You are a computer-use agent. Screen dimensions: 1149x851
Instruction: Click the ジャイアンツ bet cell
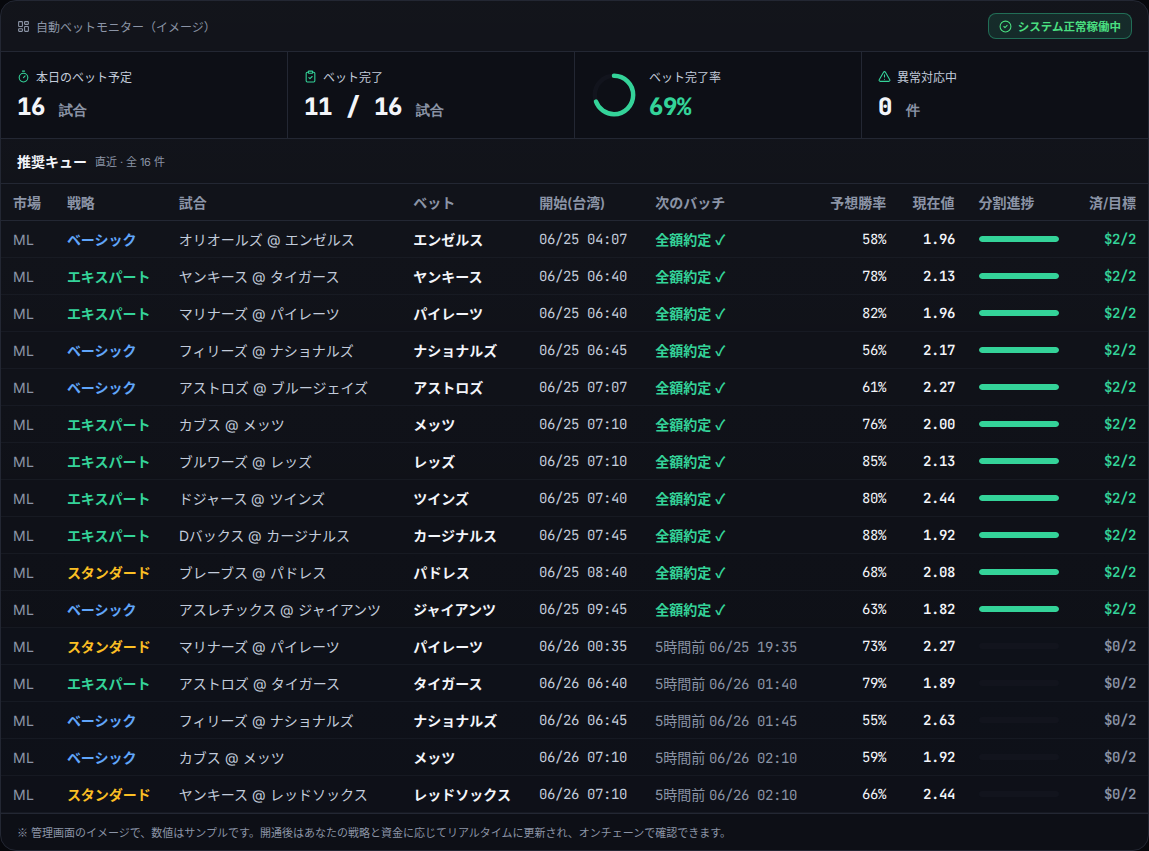pos(455,610)
